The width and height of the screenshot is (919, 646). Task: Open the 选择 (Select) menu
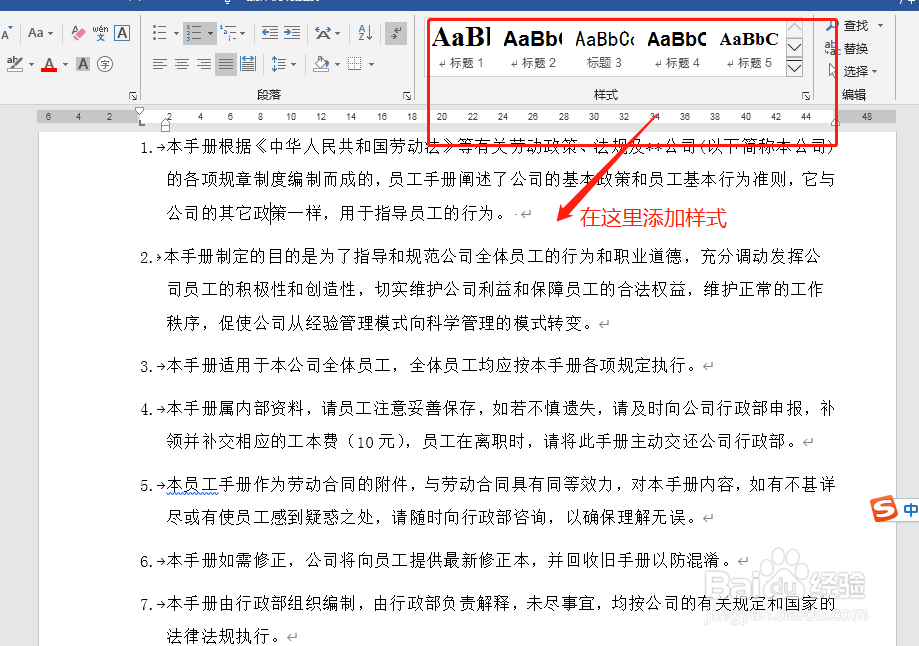pyautogui.click(x=857, y=71)
